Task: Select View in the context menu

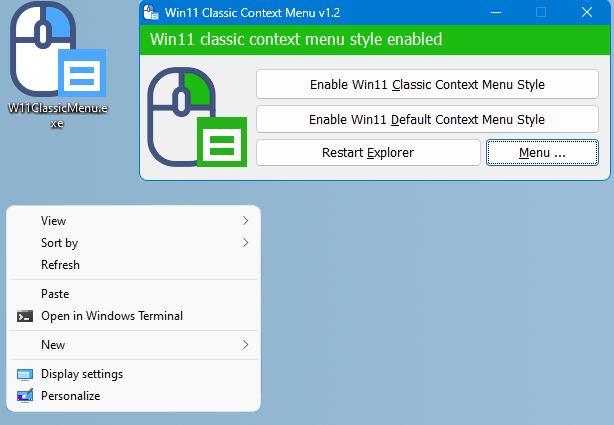Action: (x=134, y=221)
